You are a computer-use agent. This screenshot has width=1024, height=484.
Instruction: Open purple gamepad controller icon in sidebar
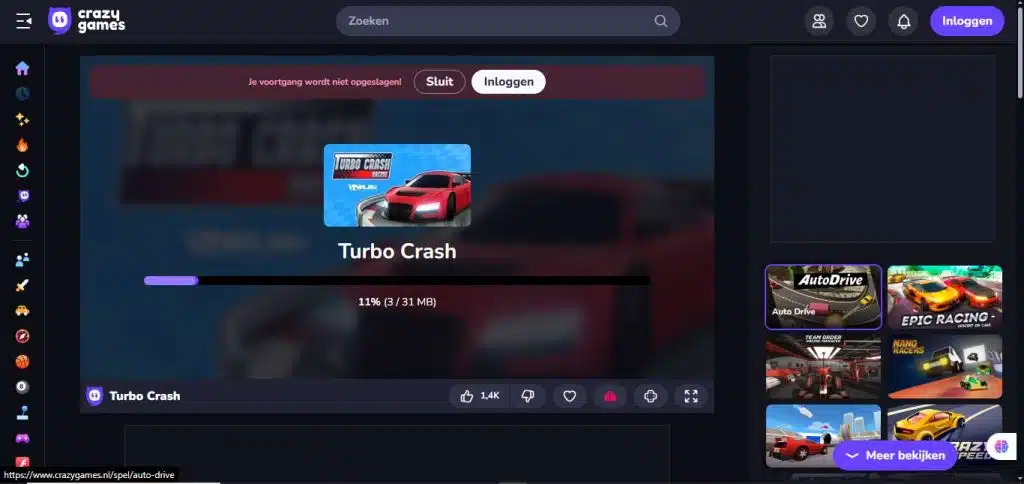pyautogui.click(x=22, y=438)
